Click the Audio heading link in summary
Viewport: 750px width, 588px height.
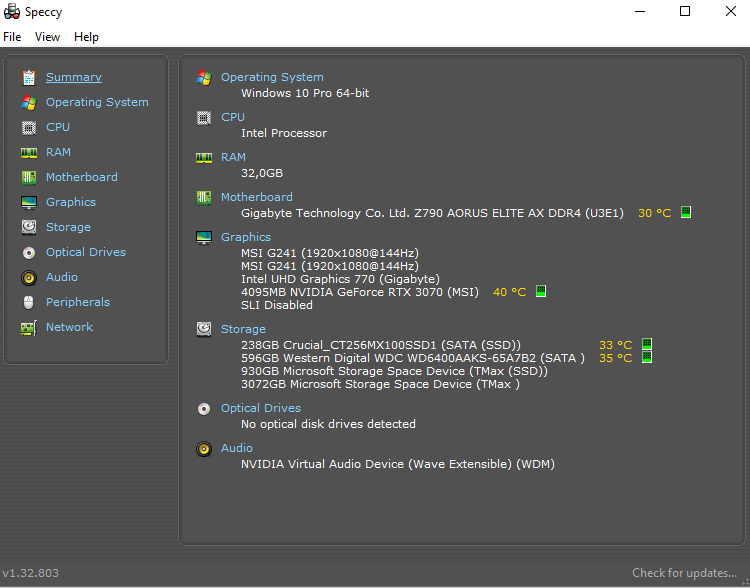[237, 448]
